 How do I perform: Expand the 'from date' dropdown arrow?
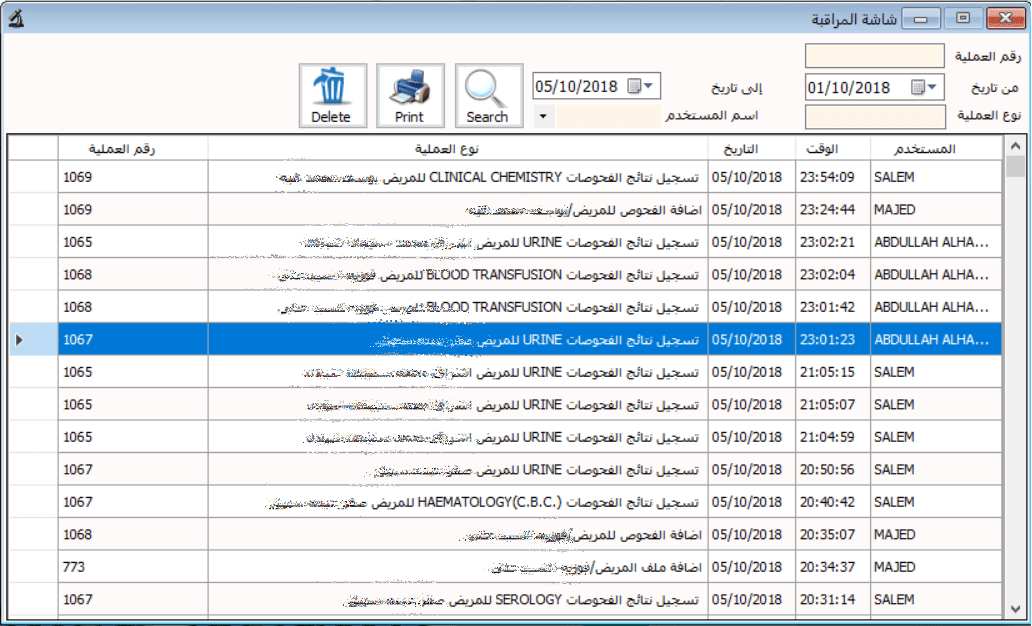coord(934,88)
